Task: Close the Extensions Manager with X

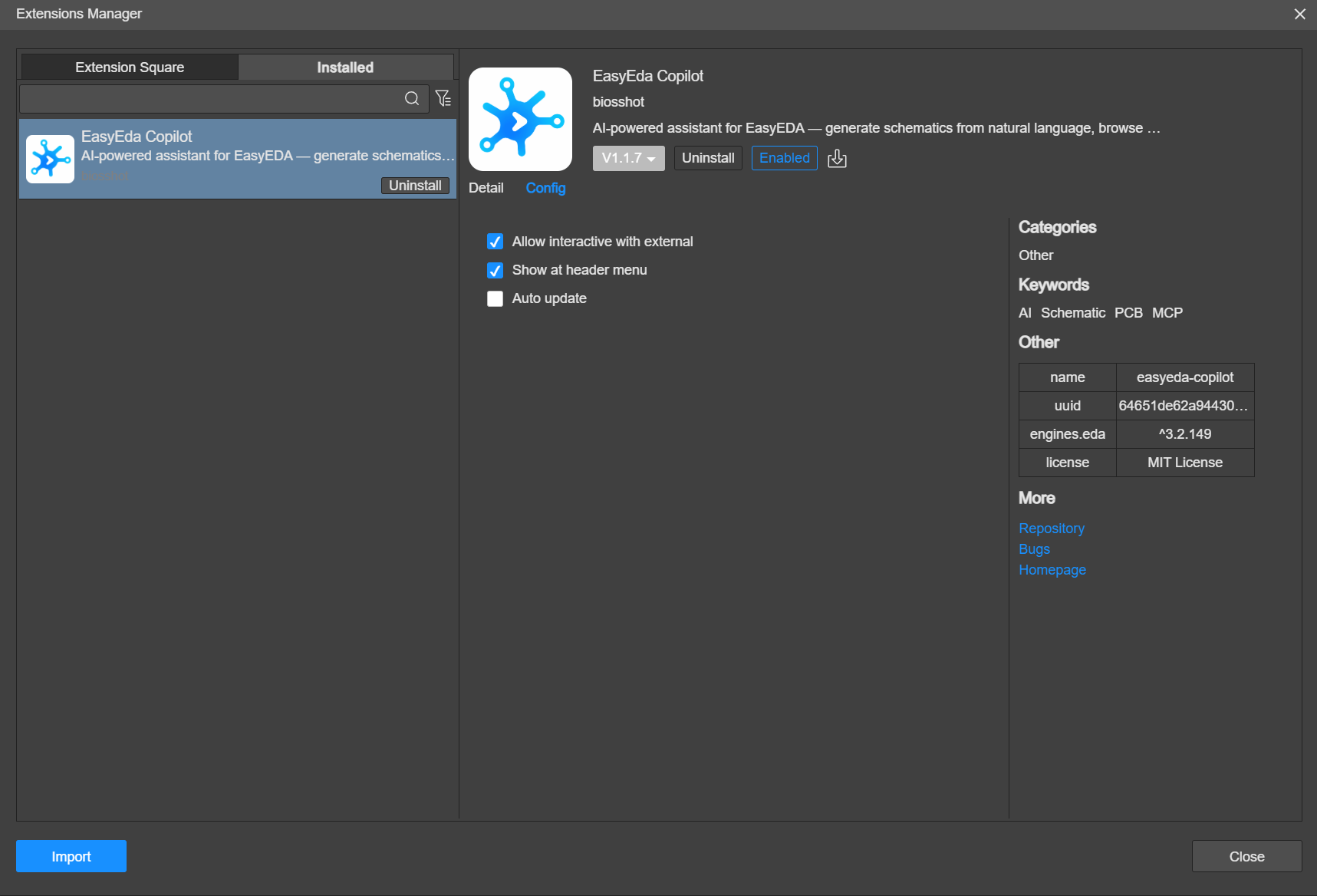Action: click(x=1300, y=14)
